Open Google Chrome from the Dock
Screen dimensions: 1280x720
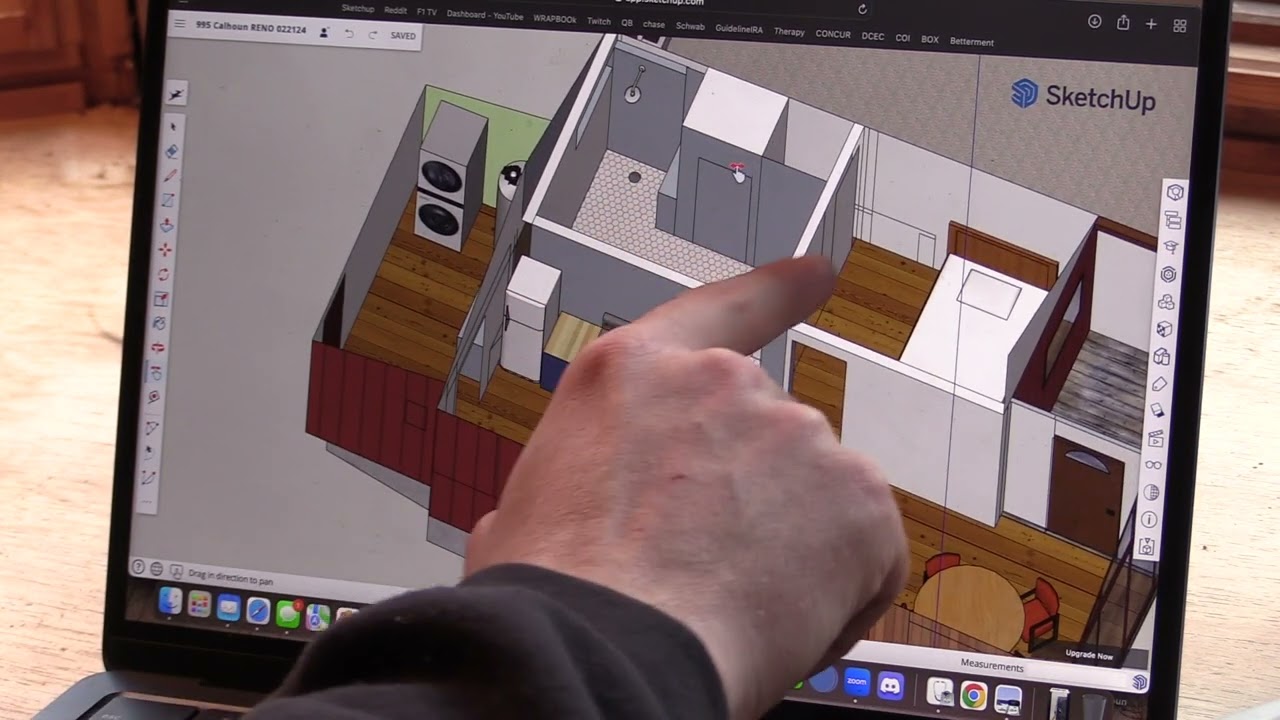[973, 695]
